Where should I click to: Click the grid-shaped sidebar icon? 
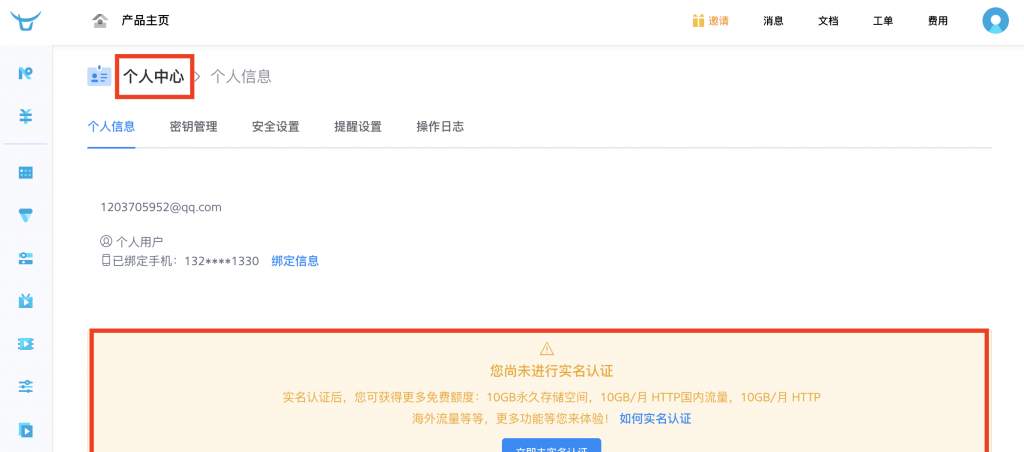click(x=26, y=173)
